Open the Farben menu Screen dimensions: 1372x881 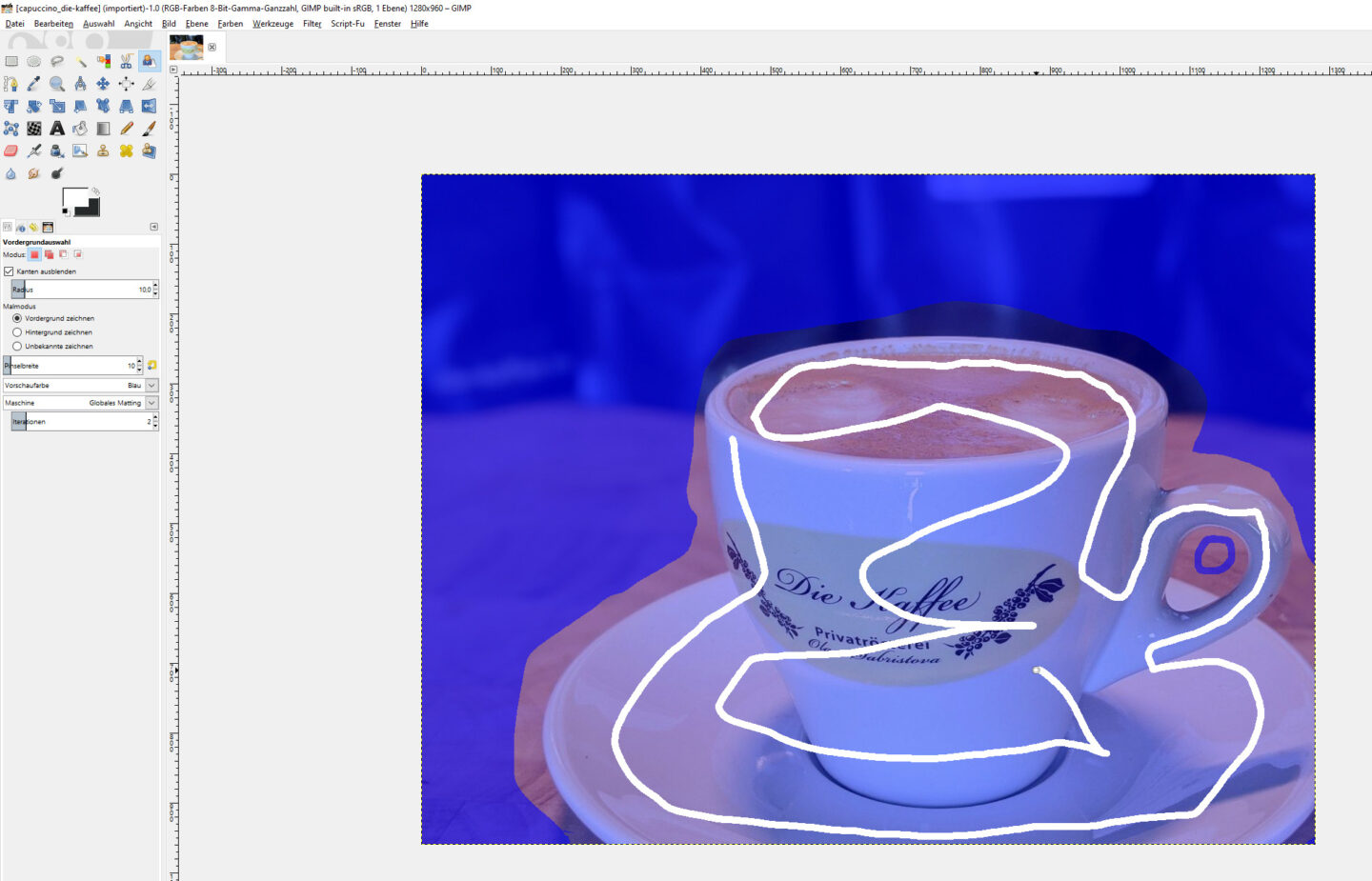pyautogui.click(x=230, y=24)
